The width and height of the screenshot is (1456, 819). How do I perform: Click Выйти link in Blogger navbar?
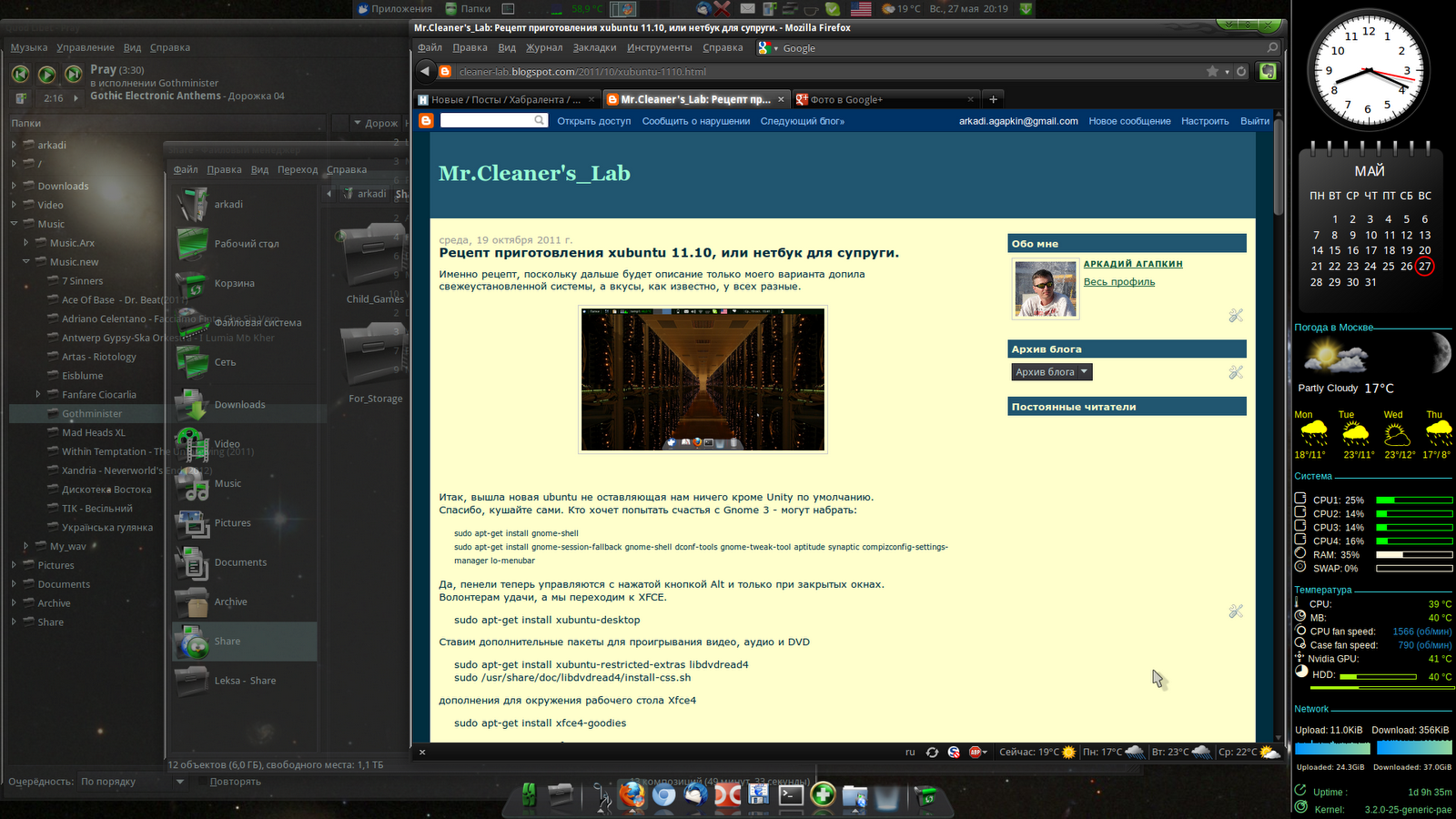click(x=1255, y=121)
